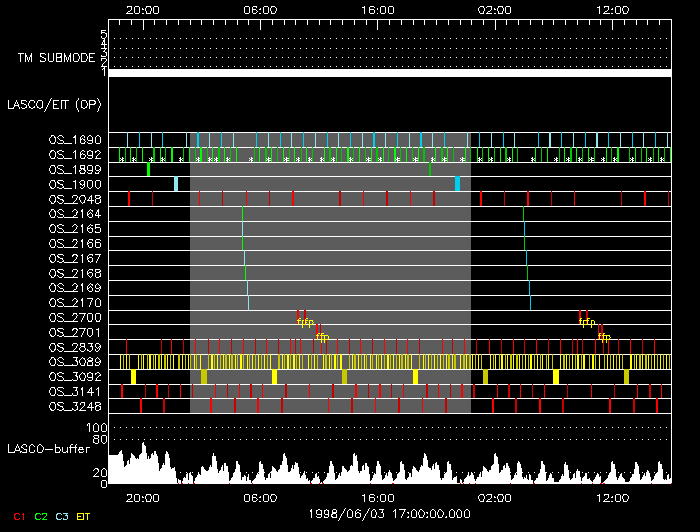This screenshot has height=532, width=700.
Task: Click the LASCO-buffer plot label
Action: tap(49, 449)
